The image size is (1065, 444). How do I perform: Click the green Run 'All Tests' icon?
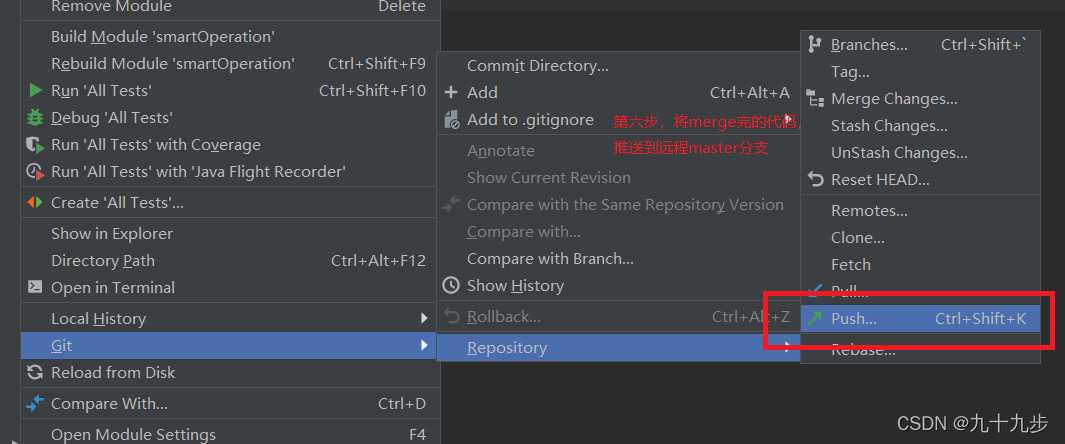[x=35, y=90]
